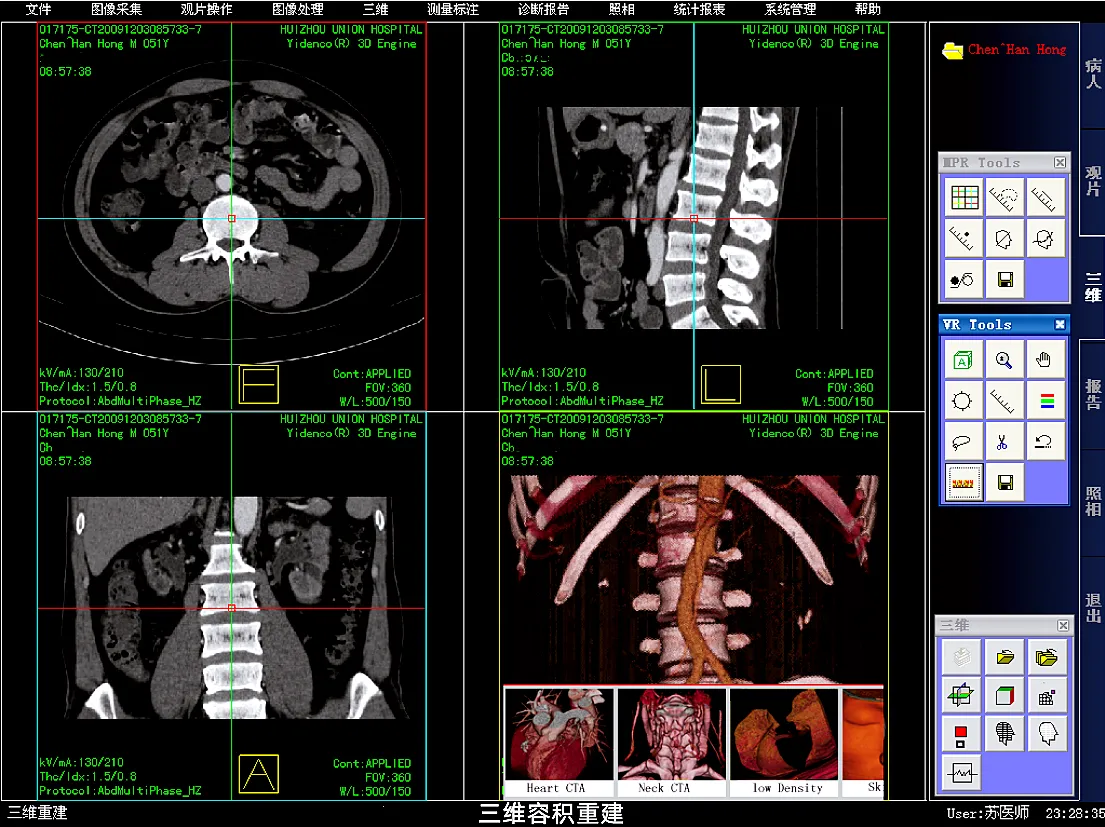
Task: Click the open folder icon in the 三维 panel
Action: [x=1005, y=658]
